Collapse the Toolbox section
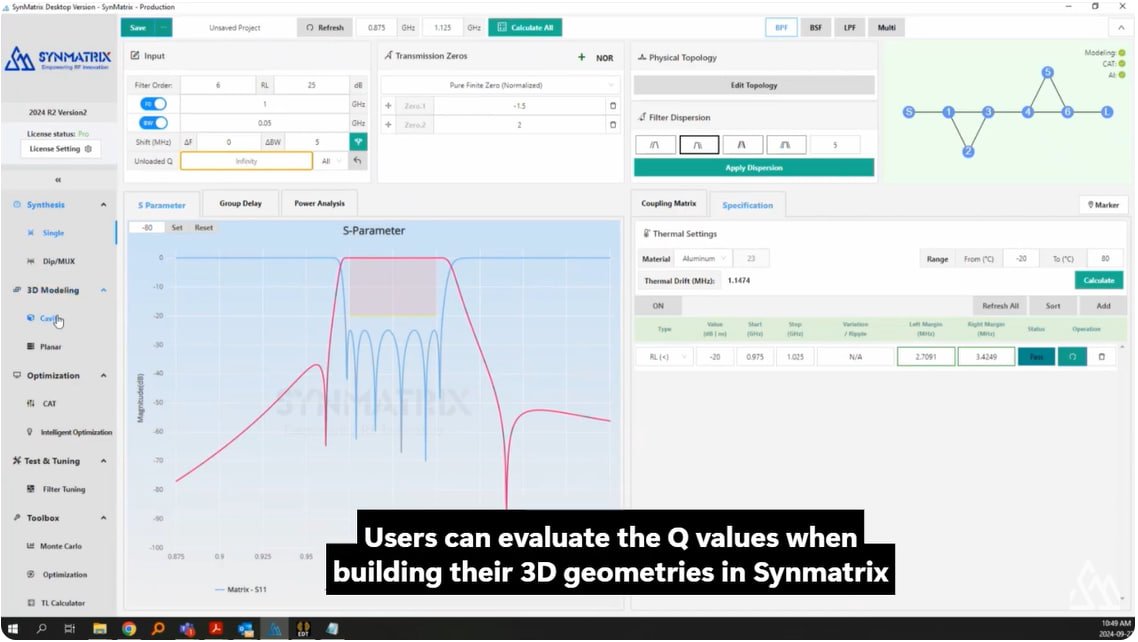Viewport: 1138px width, 642px height. click(x=103, y=518)
